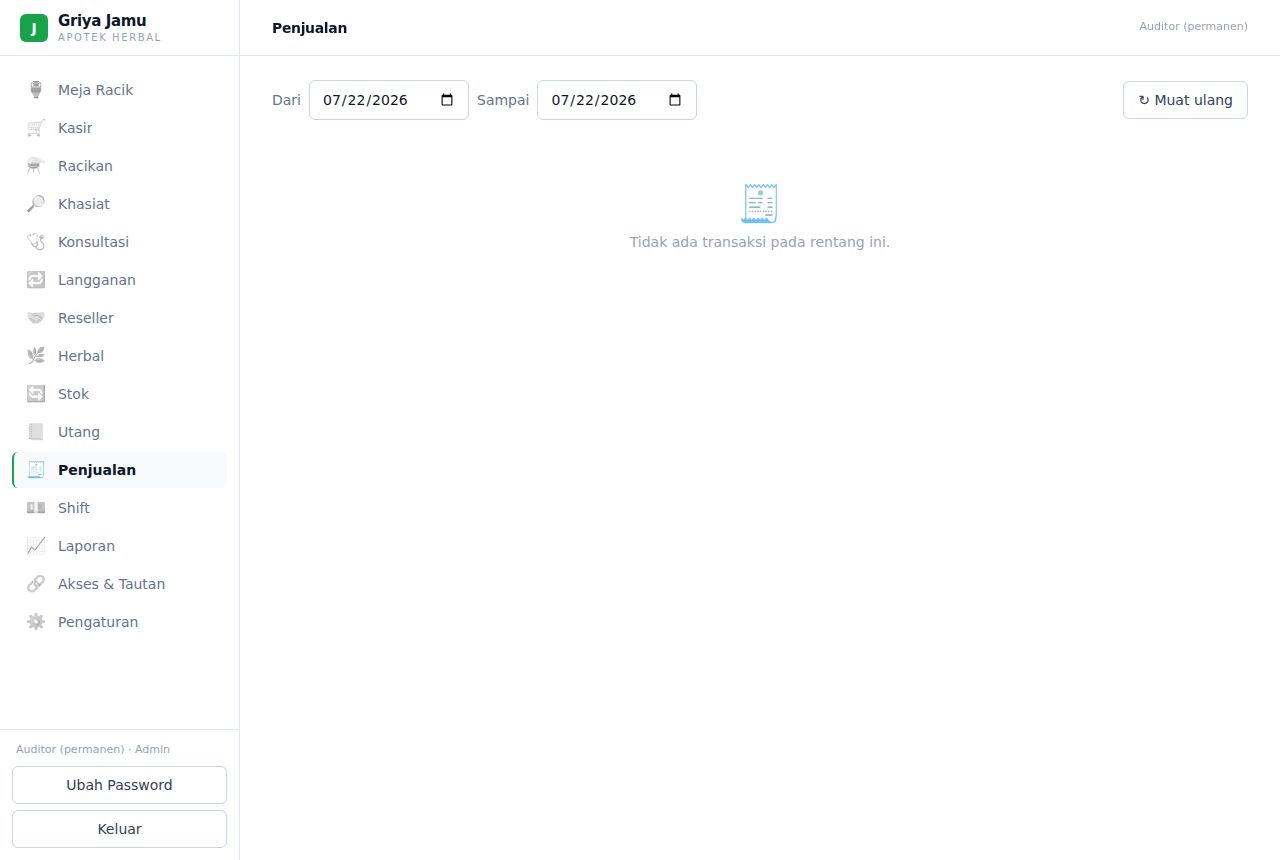The width and height of the screenshot is (1280, 860).
Task: Click the 'Tidak ada transaksi' message
Action: 759,242
